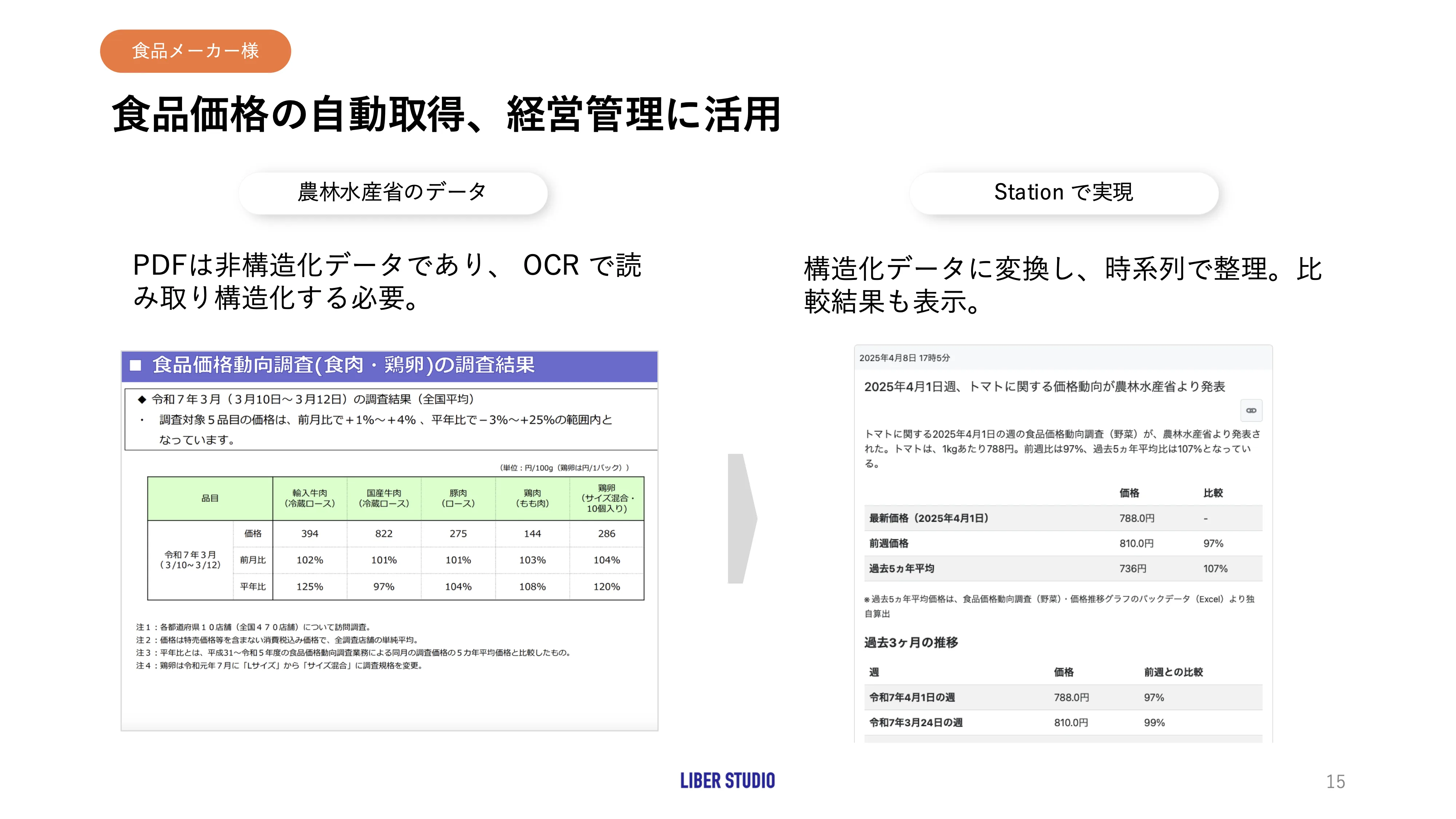Select the 比較 column header in Station table
1456x819 pixels.
coord(1214,492)
